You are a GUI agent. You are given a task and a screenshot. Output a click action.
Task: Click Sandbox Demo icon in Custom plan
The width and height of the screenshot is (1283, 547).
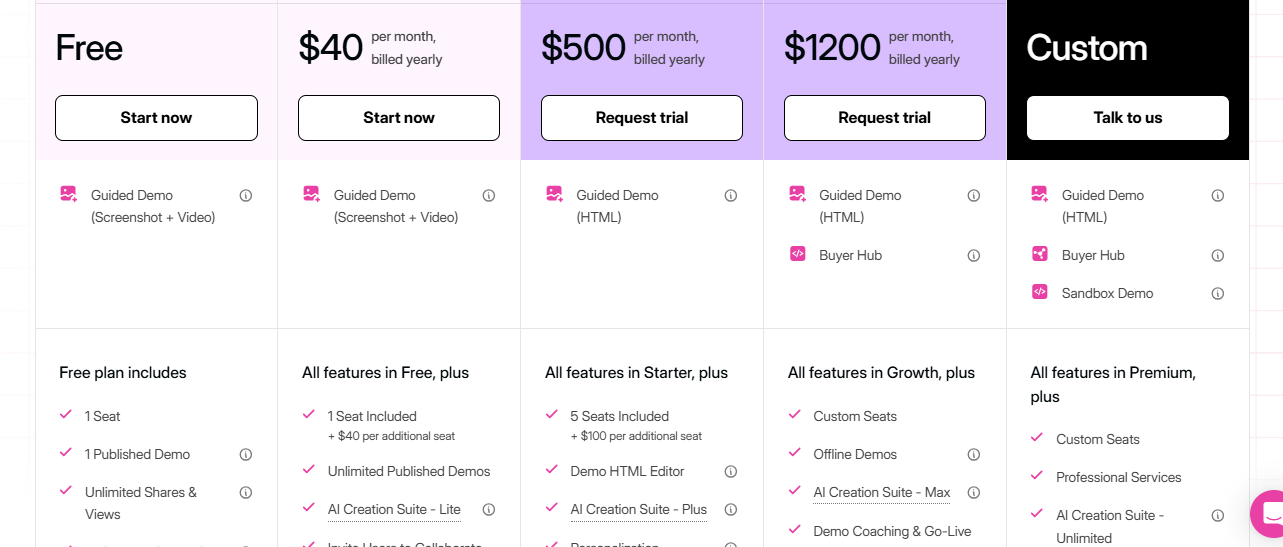[x=1040, y=292]
